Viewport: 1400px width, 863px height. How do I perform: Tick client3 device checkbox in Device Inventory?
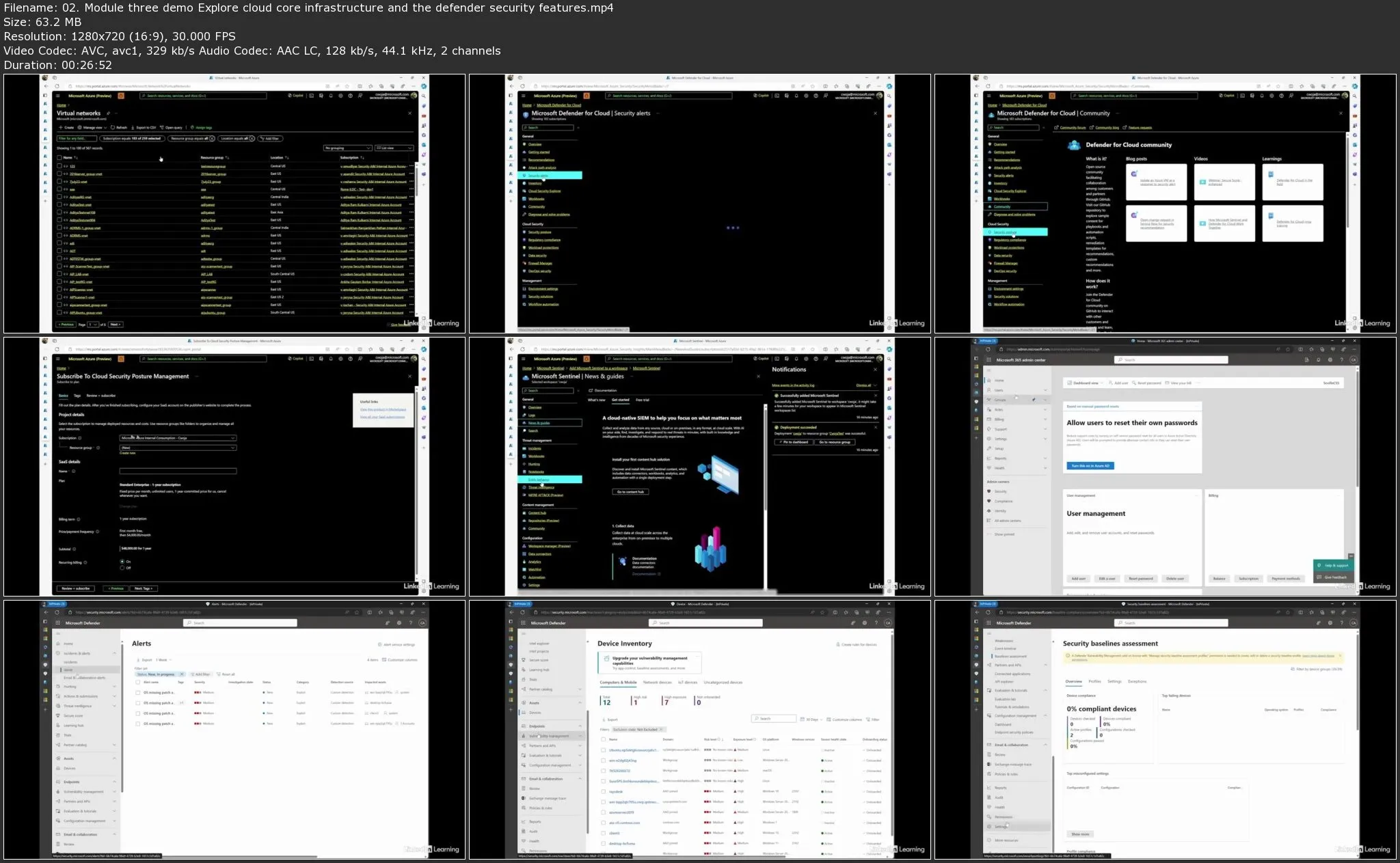pos(603,833)
